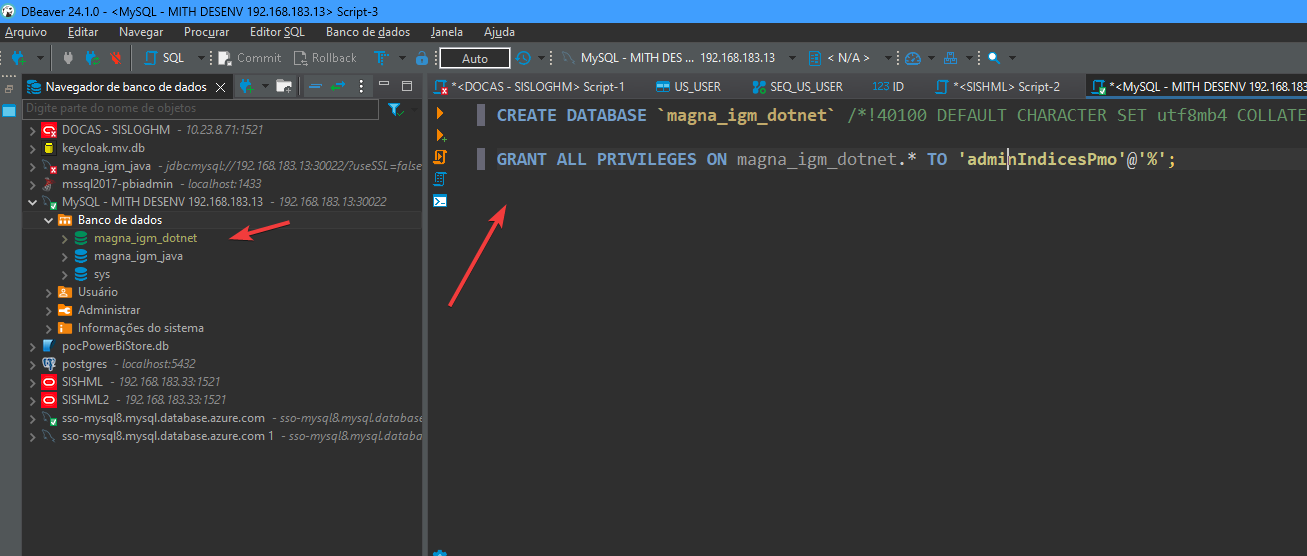This screenshot has width=1307, height=556.
Task: Click the object name search field
Action: (200, 108)
